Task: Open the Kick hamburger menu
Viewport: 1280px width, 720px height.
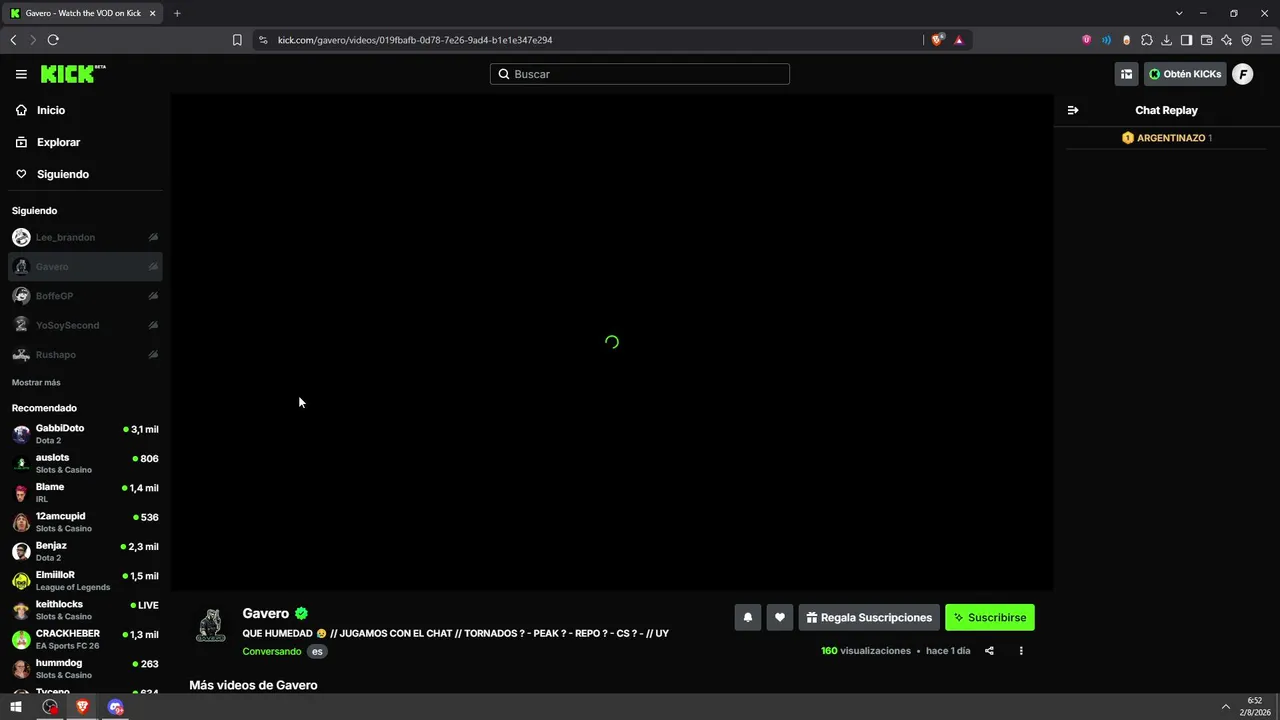Action: (21, 74)
